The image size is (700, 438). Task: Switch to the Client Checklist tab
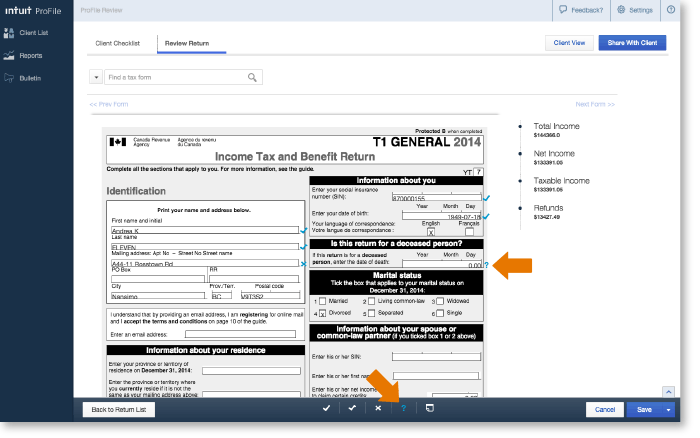point(117,43)
